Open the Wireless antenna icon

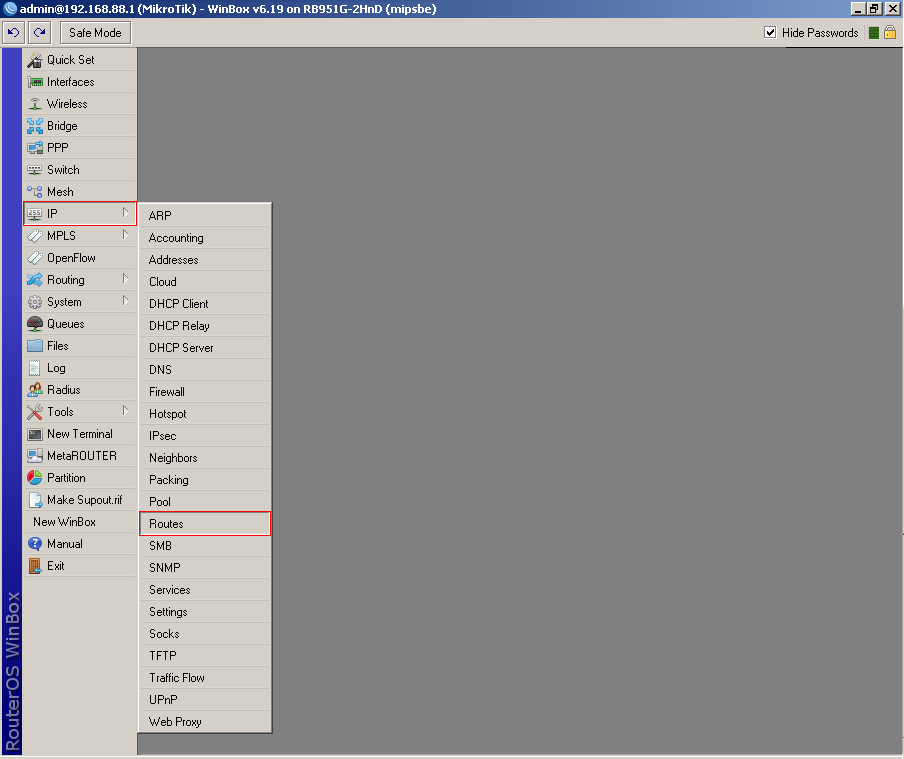click(35, 104)
